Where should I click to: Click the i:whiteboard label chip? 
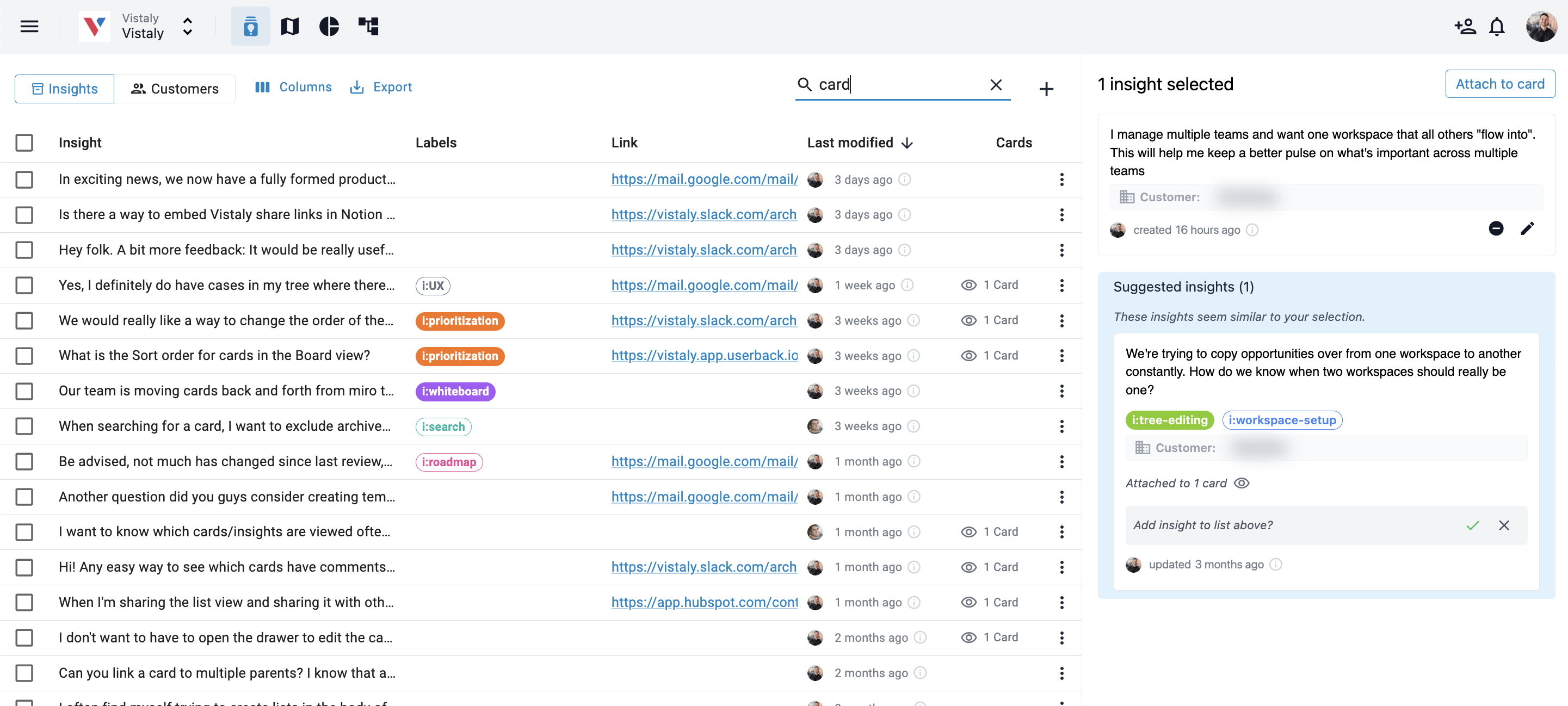(455, 391)
